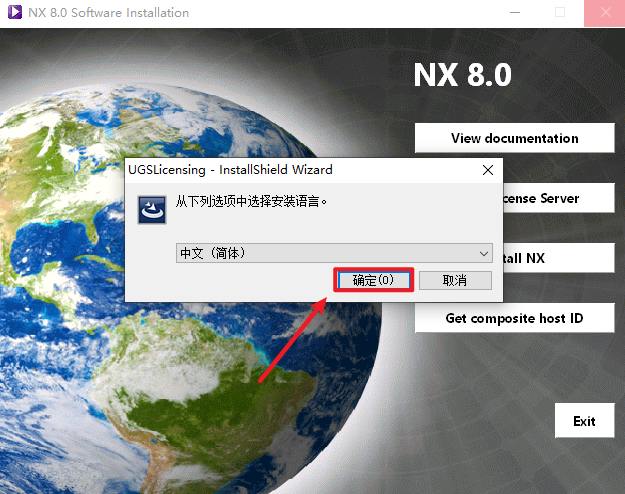The width and height of the screenshot is (625, 494).
Task: Click the dialog text 从下列选项中选择安装语言
Action: click(251, 201)
